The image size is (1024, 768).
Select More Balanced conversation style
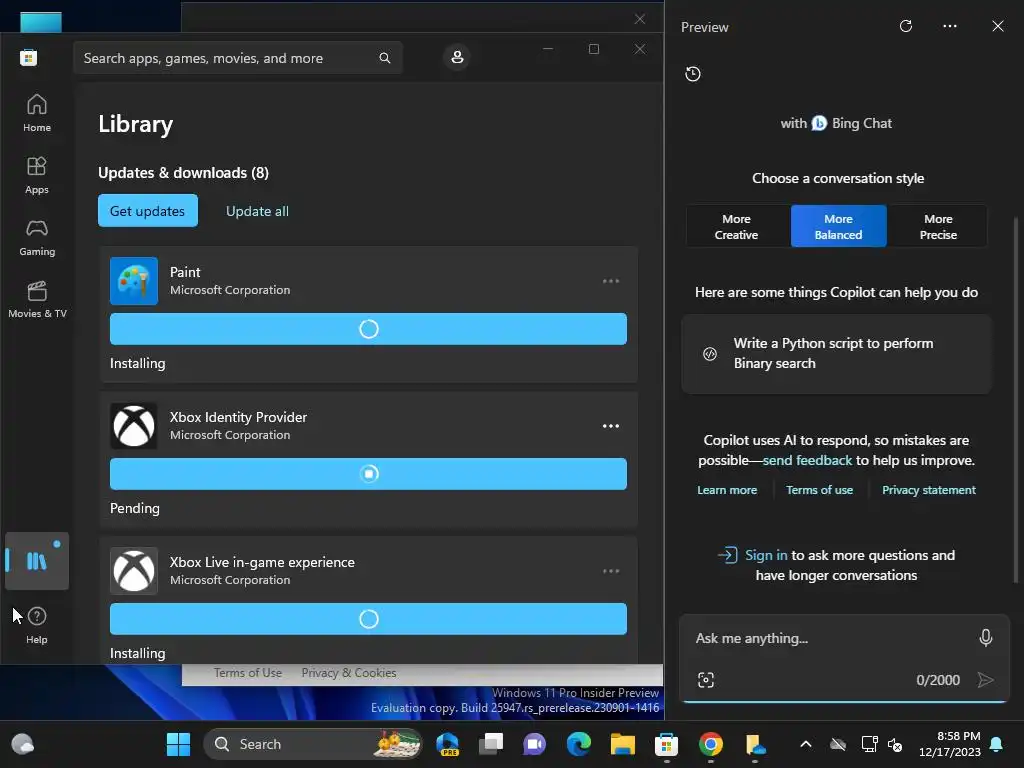pyautogui.click(x=838, y=227)
